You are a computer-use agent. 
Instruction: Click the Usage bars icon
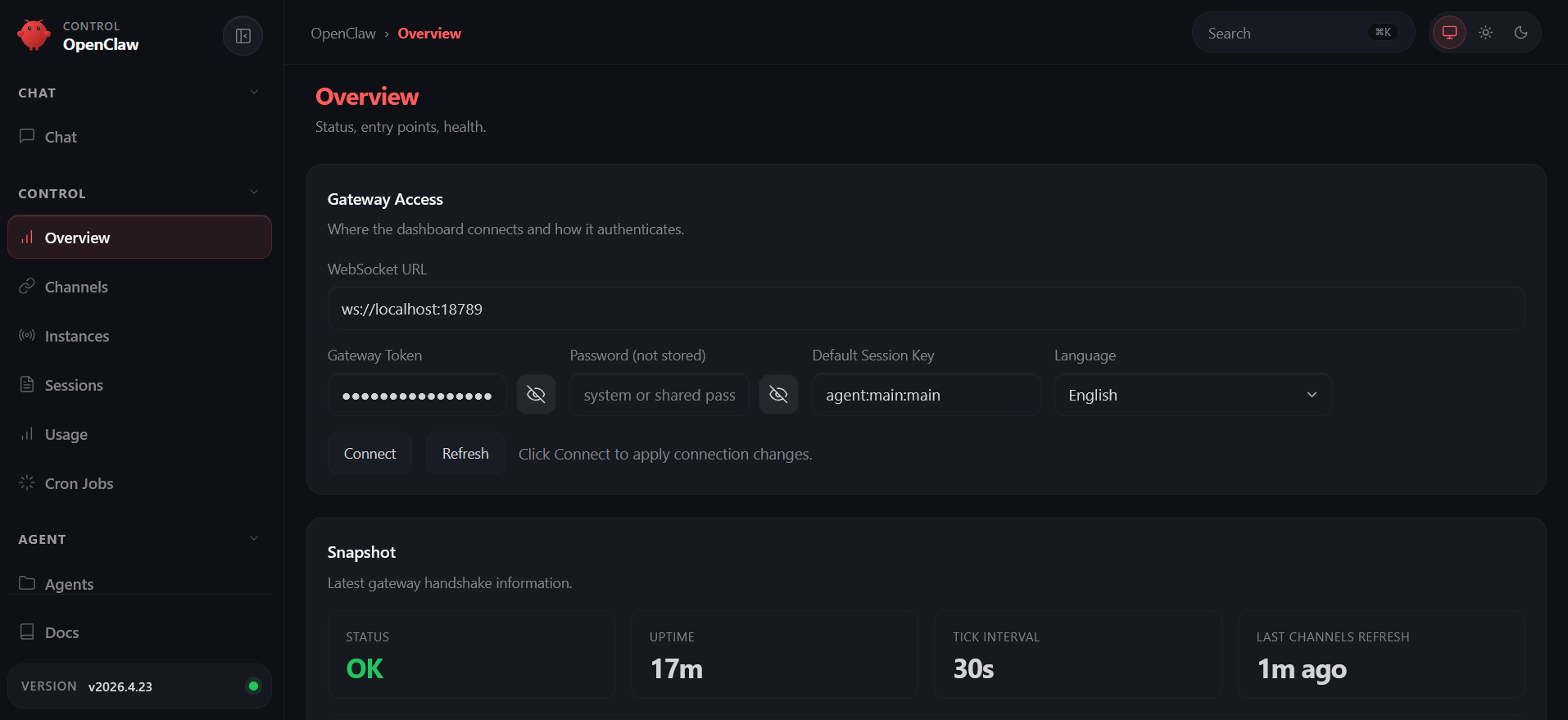point(27,433)
